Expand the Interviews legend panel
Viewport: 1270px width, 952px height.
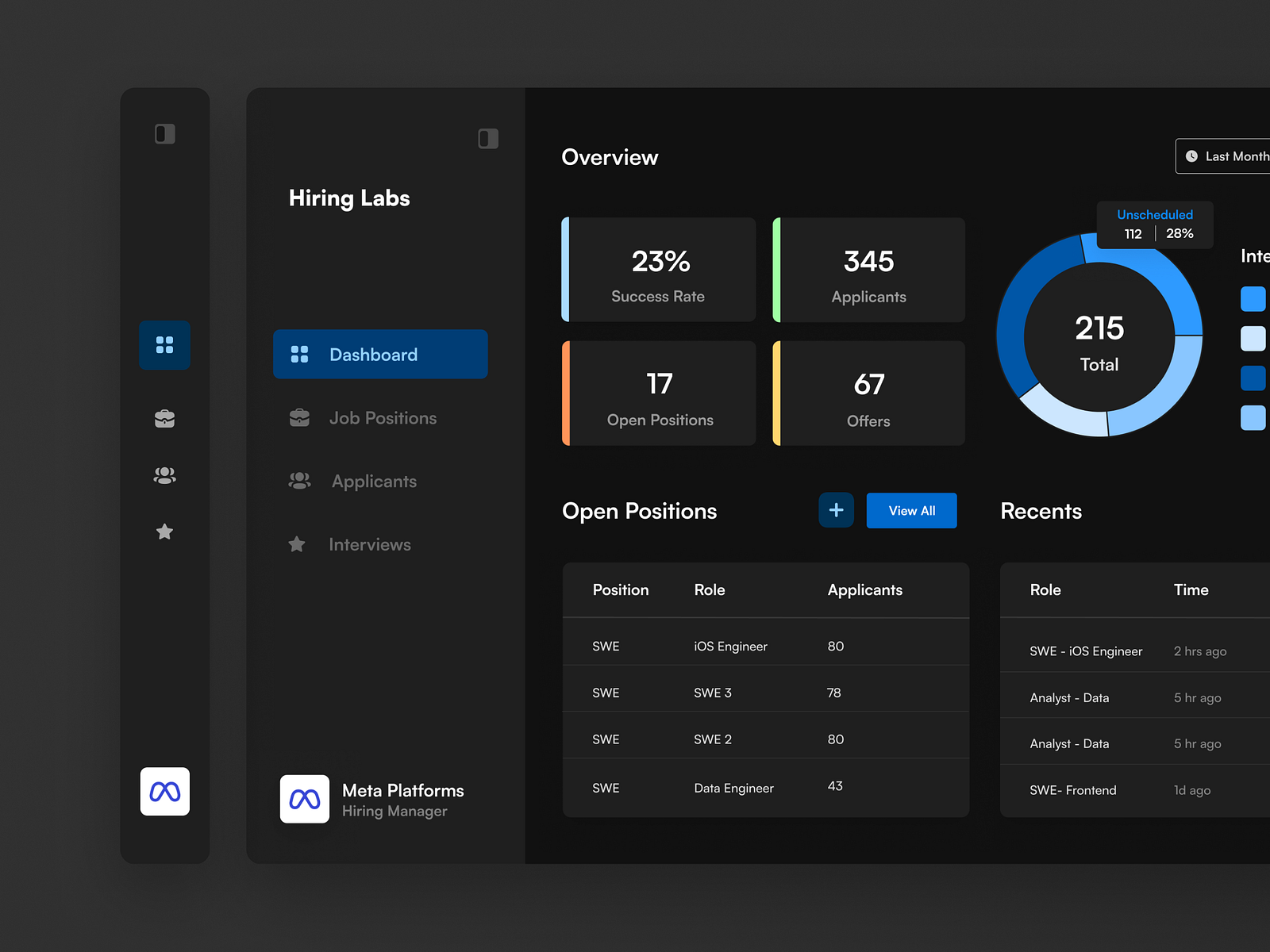(1254, 255)
